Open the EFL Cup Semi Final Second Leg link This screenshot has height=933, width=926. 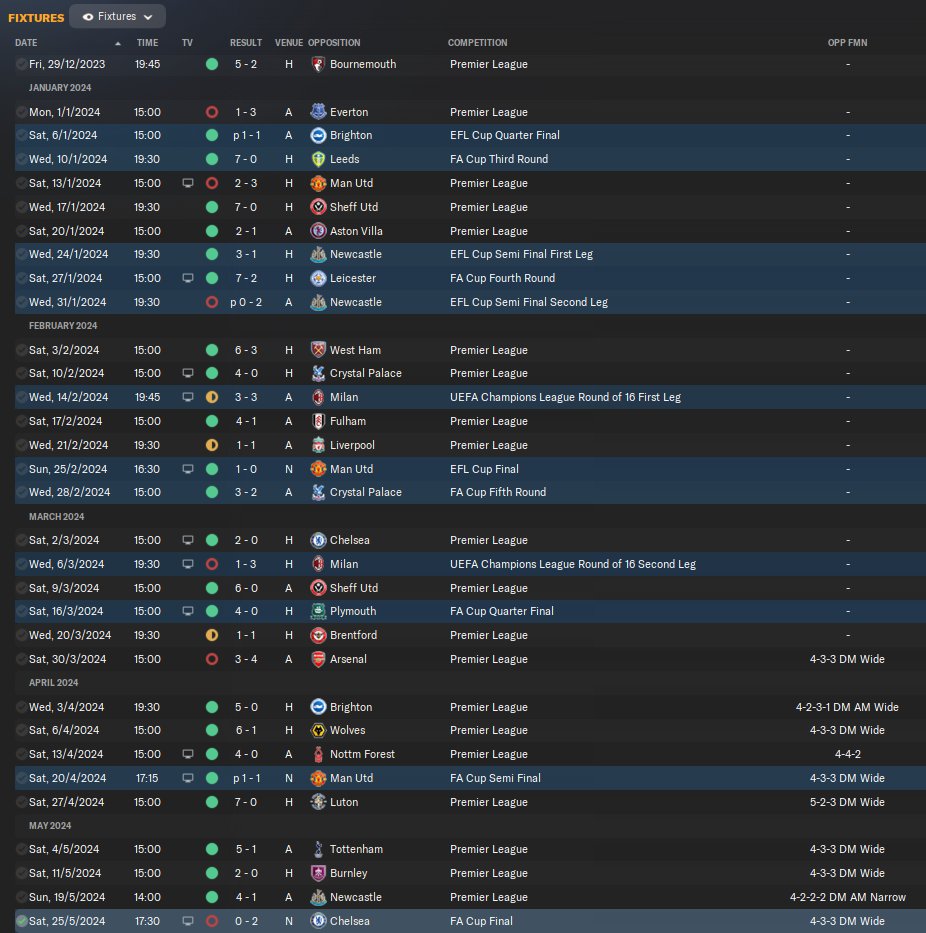point(528,302)
